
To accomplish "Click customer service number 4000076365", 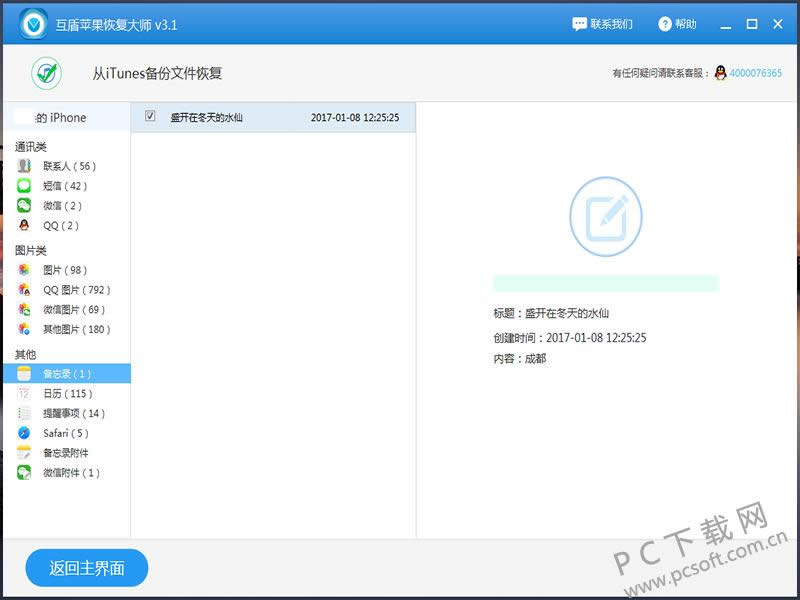I will [x=756, y=73].
